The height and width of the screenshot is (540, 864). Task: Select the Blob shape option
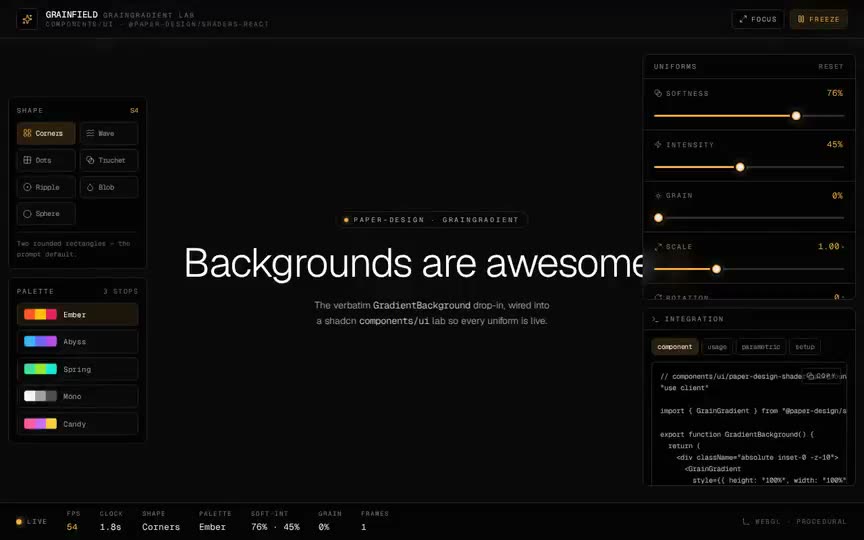click(109, 187)
